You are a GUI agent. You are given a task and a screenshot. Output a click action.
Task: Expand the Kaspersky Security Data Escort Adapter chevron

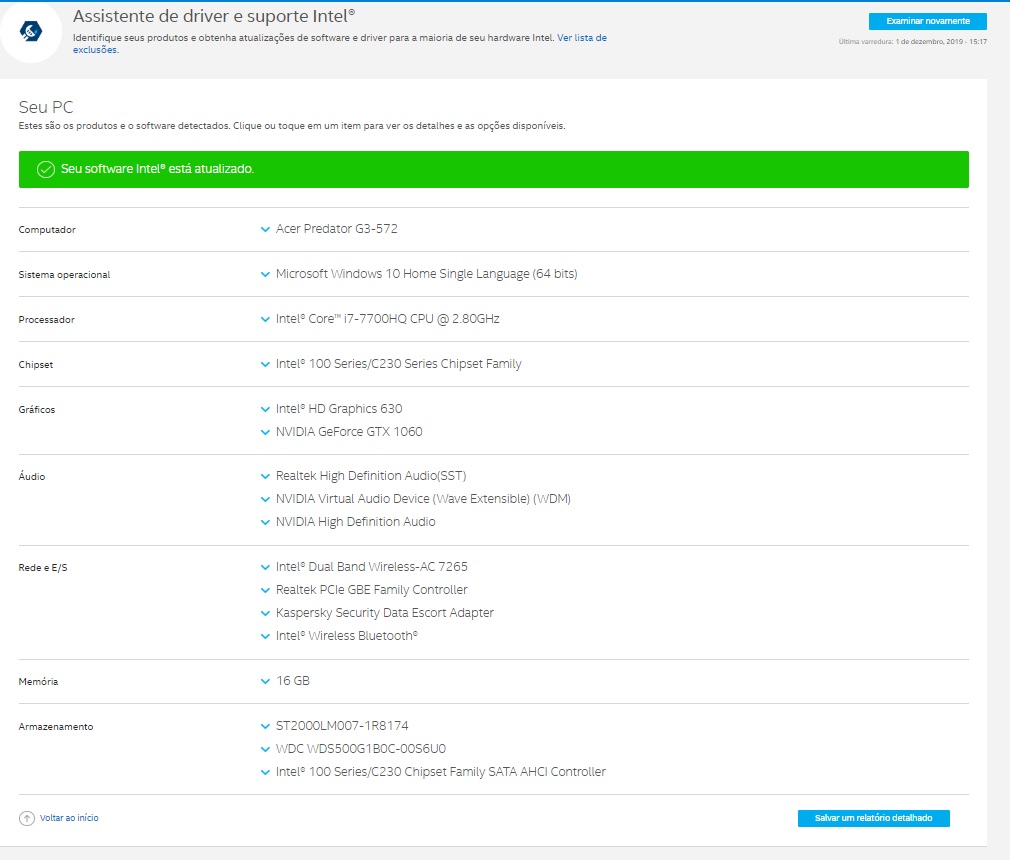coord(265,613)
